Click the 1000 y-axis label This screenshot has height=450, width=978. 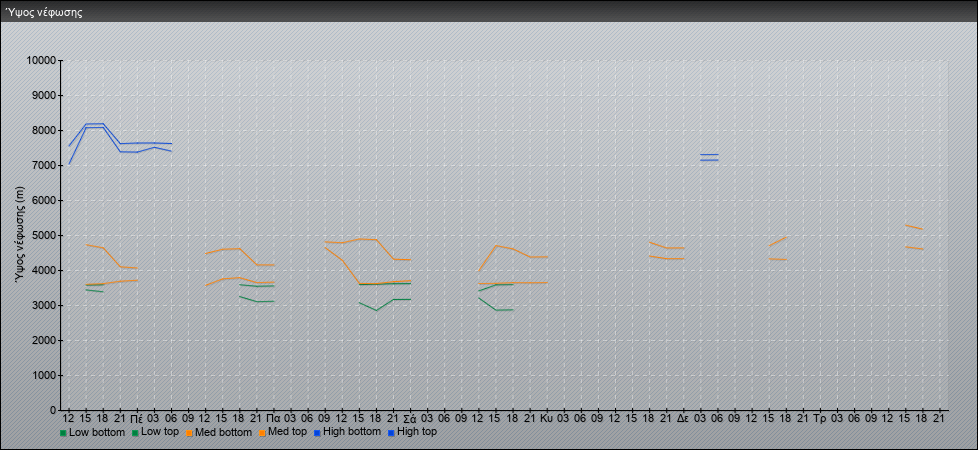[44, 375]
